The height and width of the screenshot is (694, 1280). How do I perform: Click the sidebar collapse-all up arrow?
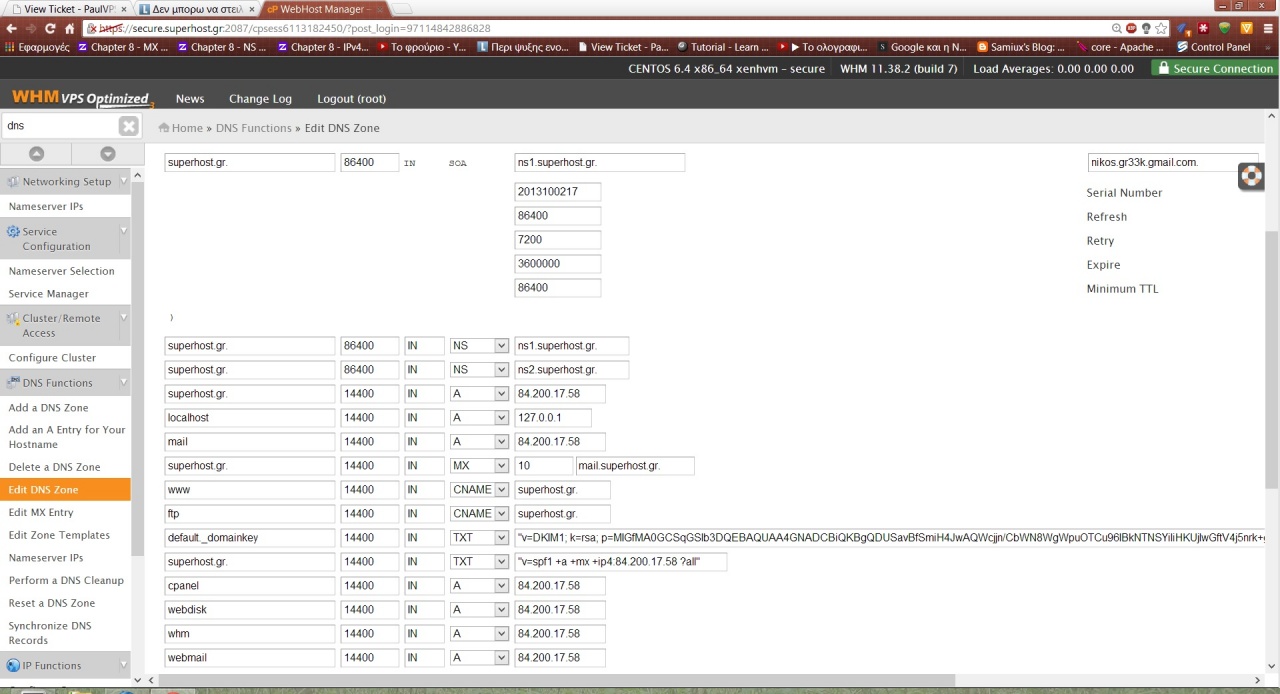click(36, 154)
